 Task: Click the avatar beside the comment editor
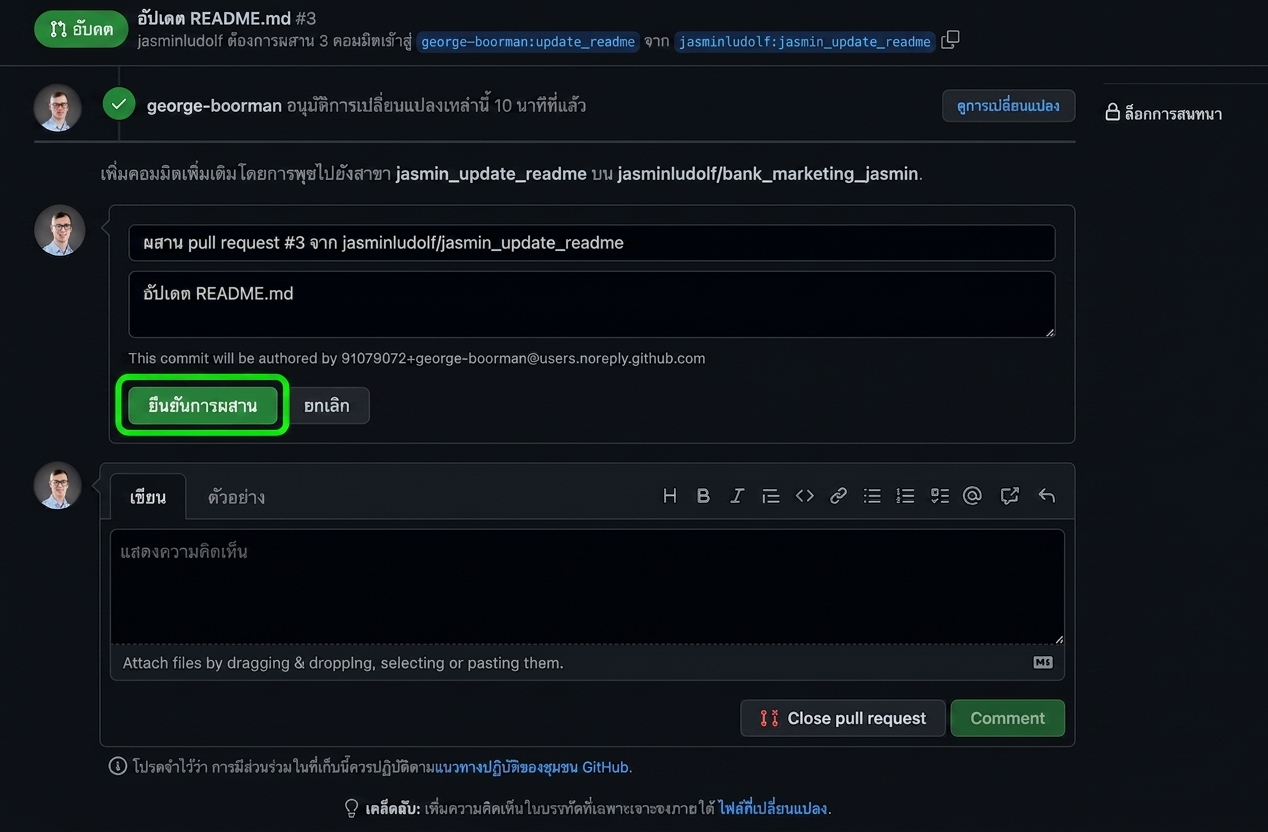[x=58, y=486]
